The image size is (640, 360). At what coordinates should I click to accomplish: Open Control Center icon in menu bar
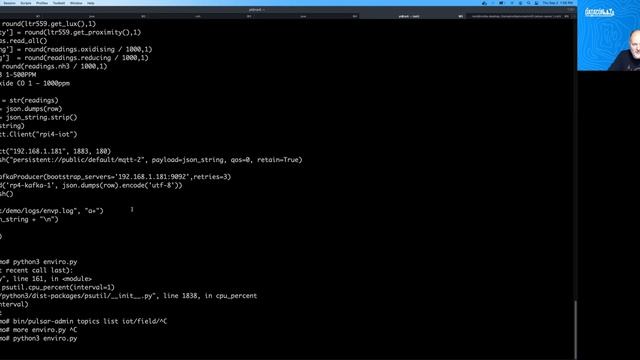(x=536, y=3)
